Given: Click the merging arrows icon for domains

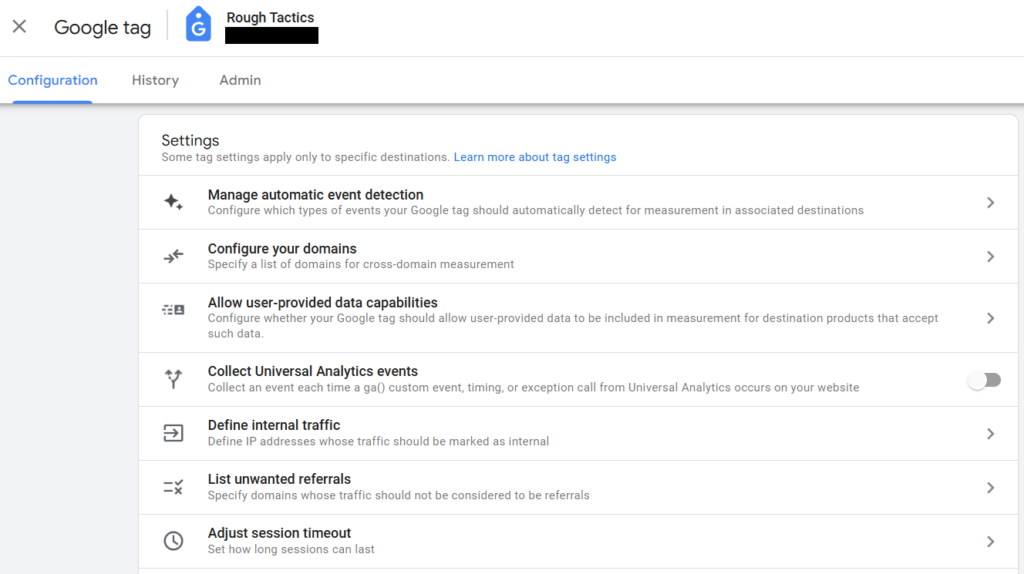Looking at the screenshot, I should pos(173,256).
